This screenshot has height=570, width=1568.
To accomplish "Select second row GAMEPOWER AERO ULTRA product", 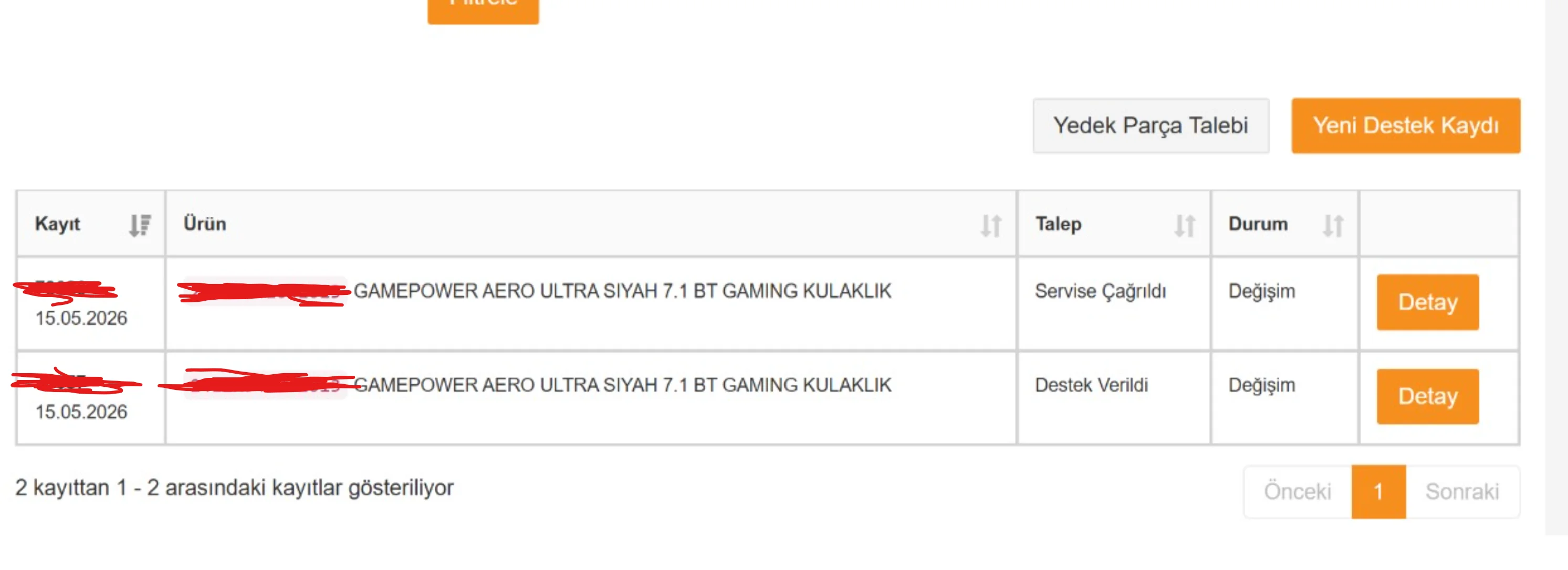I will coord(622,385).
